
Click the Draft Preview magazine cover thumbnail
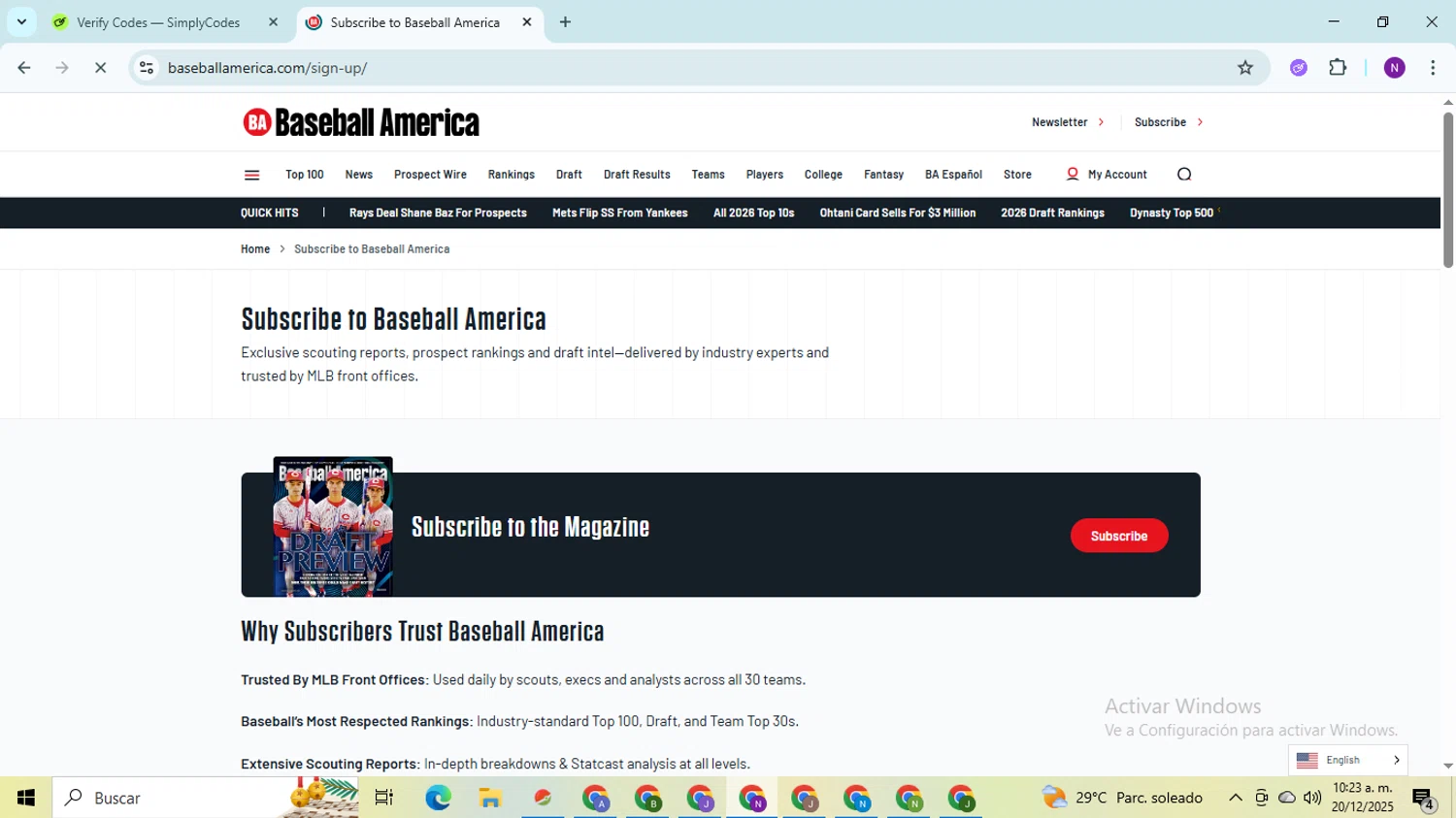pos(333,526)
